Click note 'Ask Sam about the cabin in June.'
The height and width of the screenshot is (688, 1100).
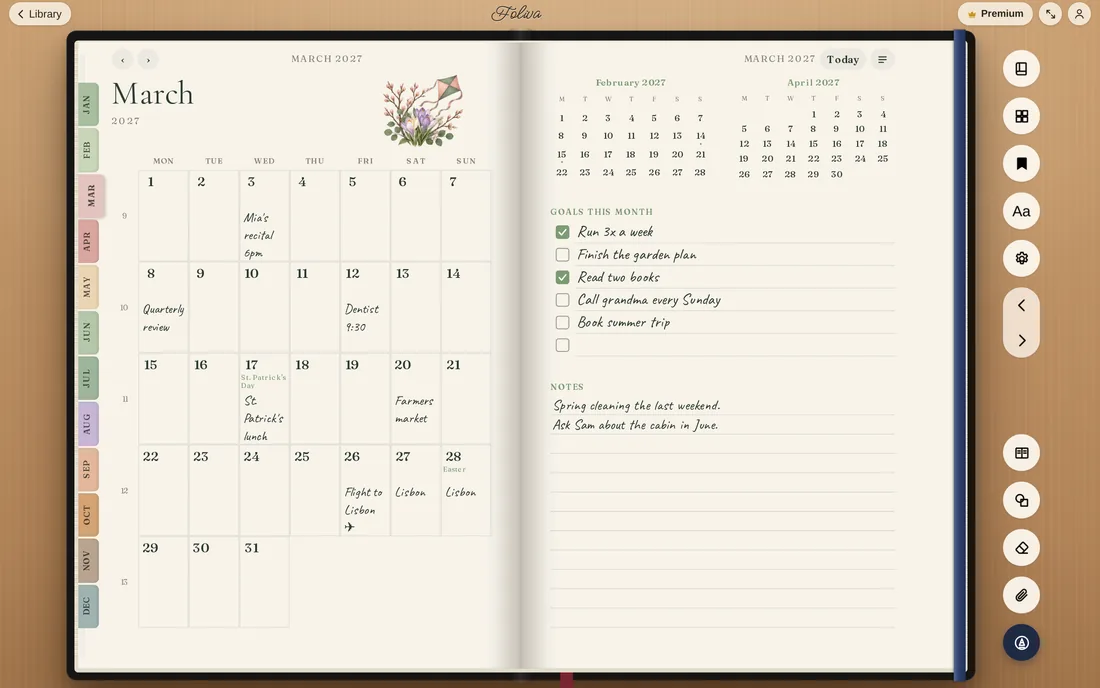(636, 425)
